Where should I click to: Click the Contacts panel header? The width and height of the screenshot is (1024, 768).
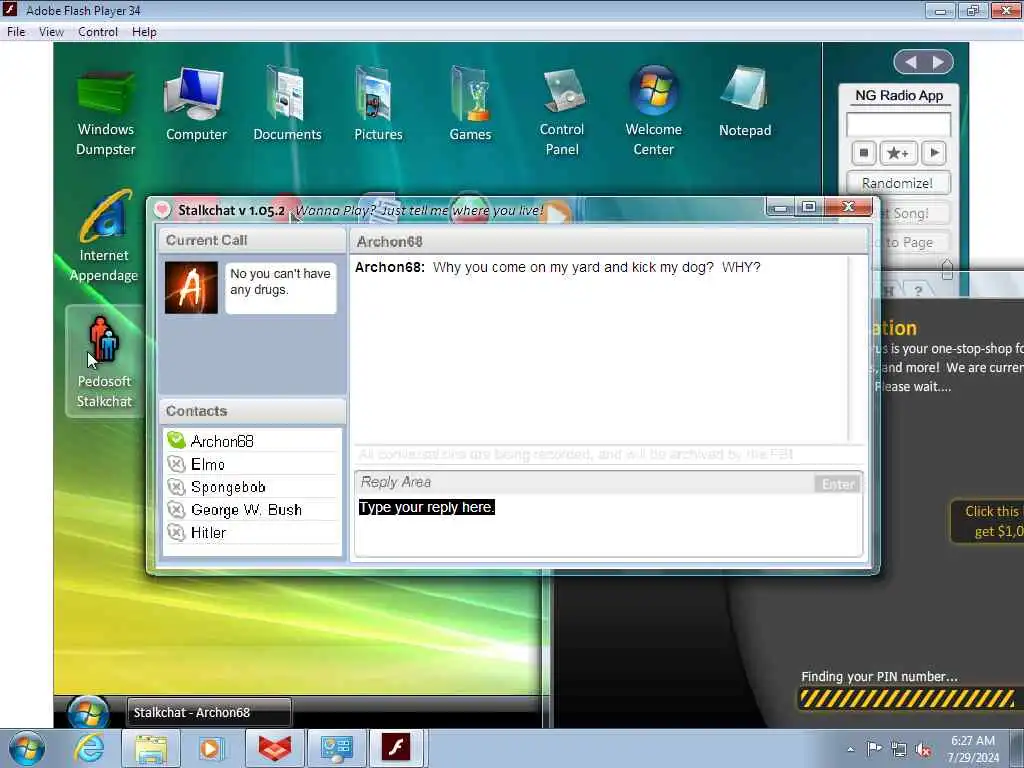click(x=252, y=411)
